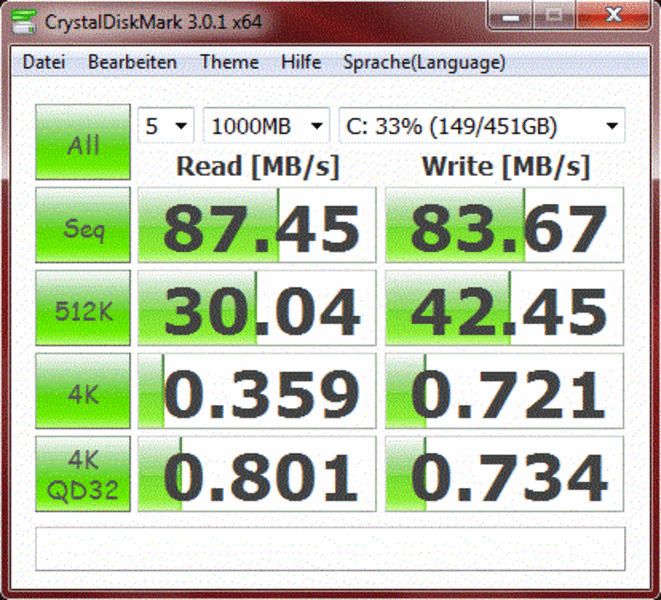The height and width of the screenshot is (600, 661).
Task: Close the CrystalDiskMark window
Action: pyautogui.click(x=613, y=17)
